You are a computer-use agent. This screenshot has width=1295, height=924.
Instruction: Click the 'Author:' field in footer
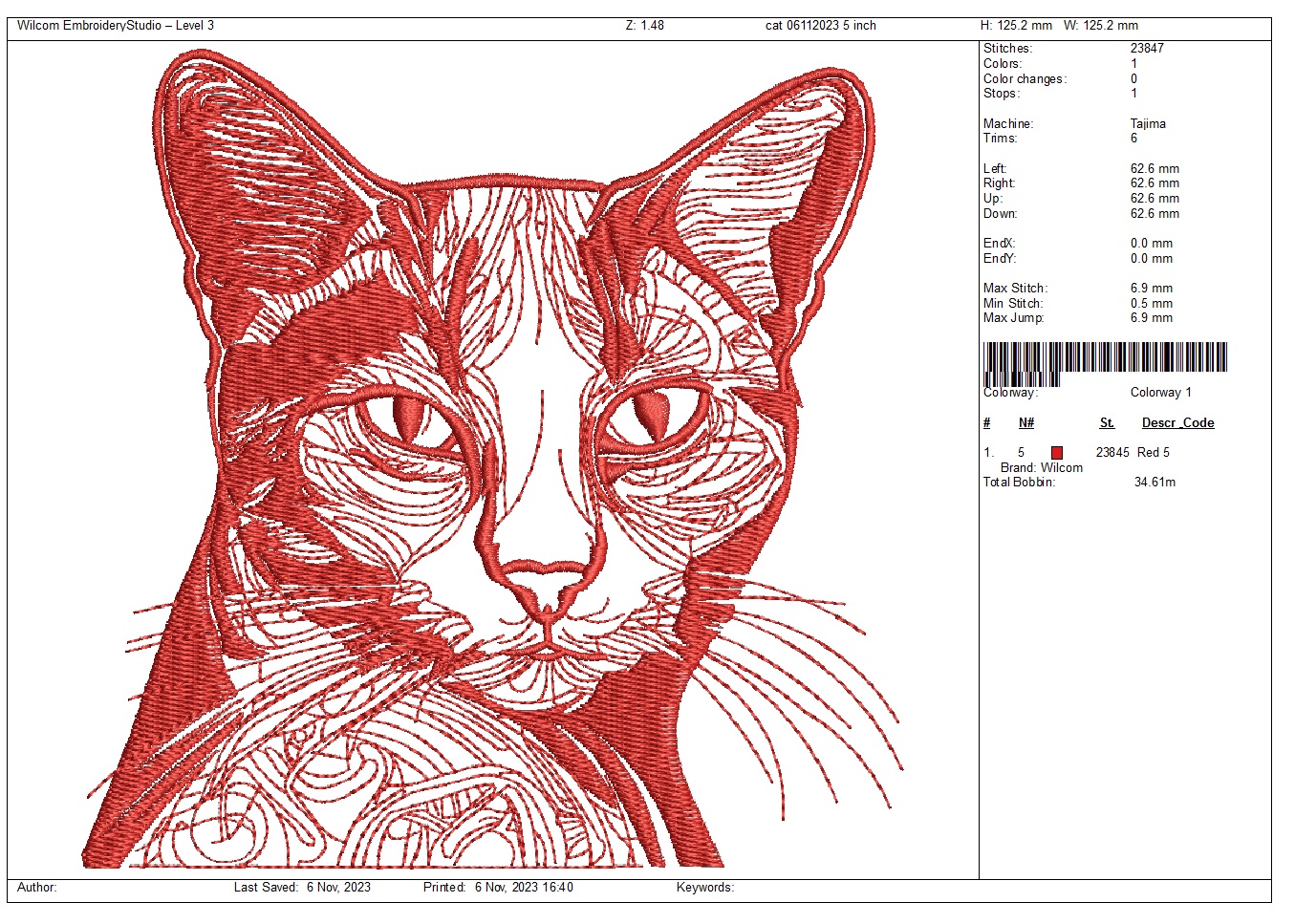pyautogui.click(x=37, y=888)
